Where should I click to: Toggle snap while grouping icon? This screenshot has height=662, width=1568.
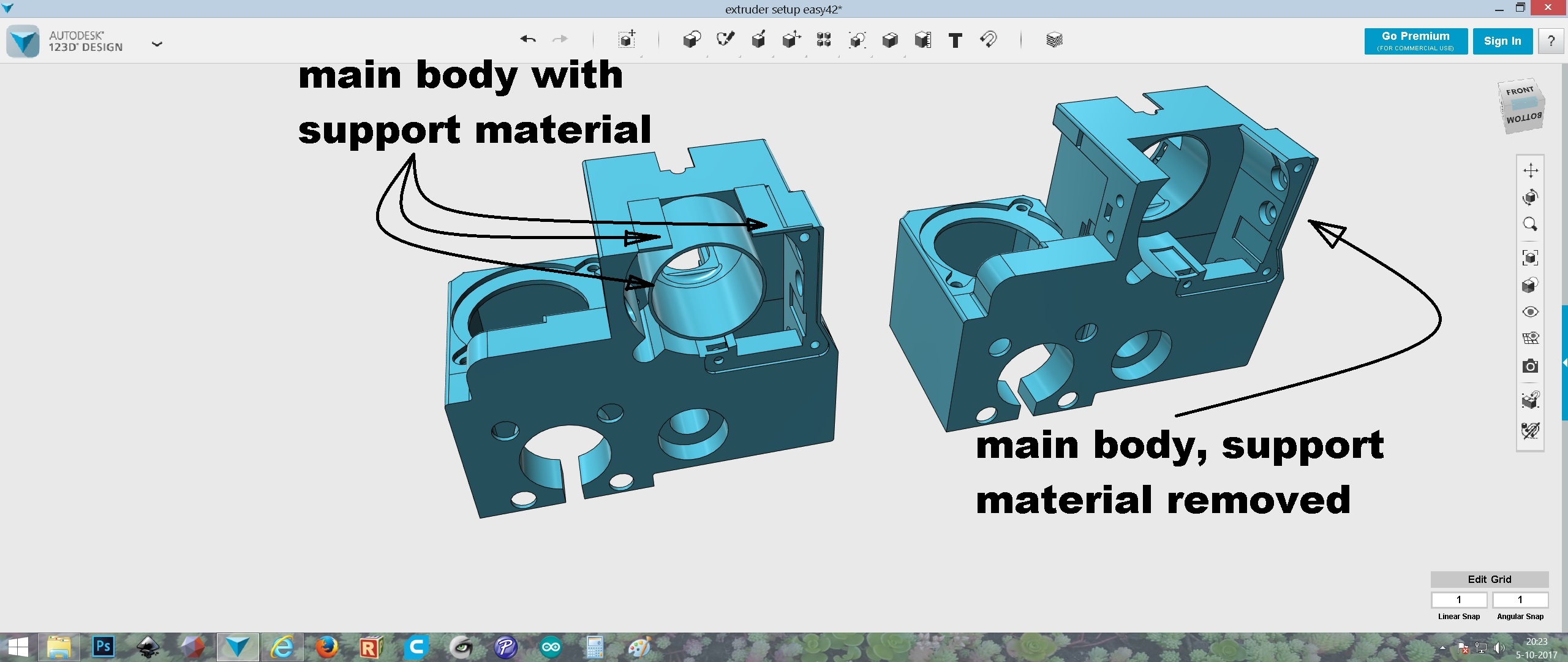tap(1530, 400)
